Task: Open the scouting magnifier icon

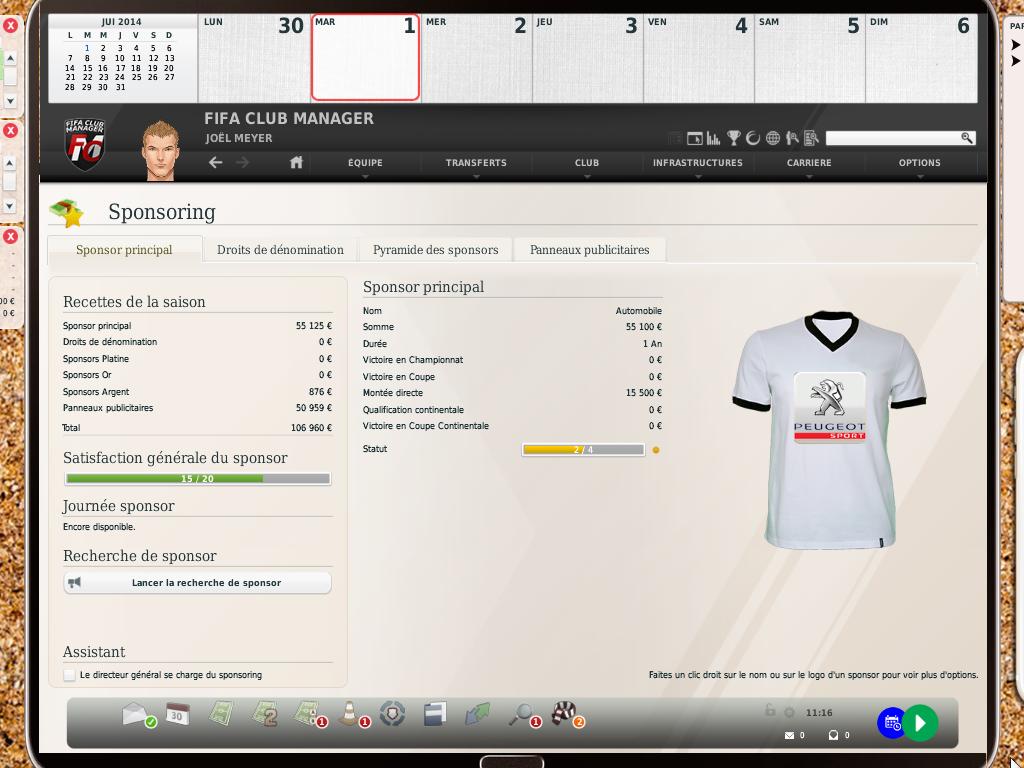Action: click(x=522, y=714)
